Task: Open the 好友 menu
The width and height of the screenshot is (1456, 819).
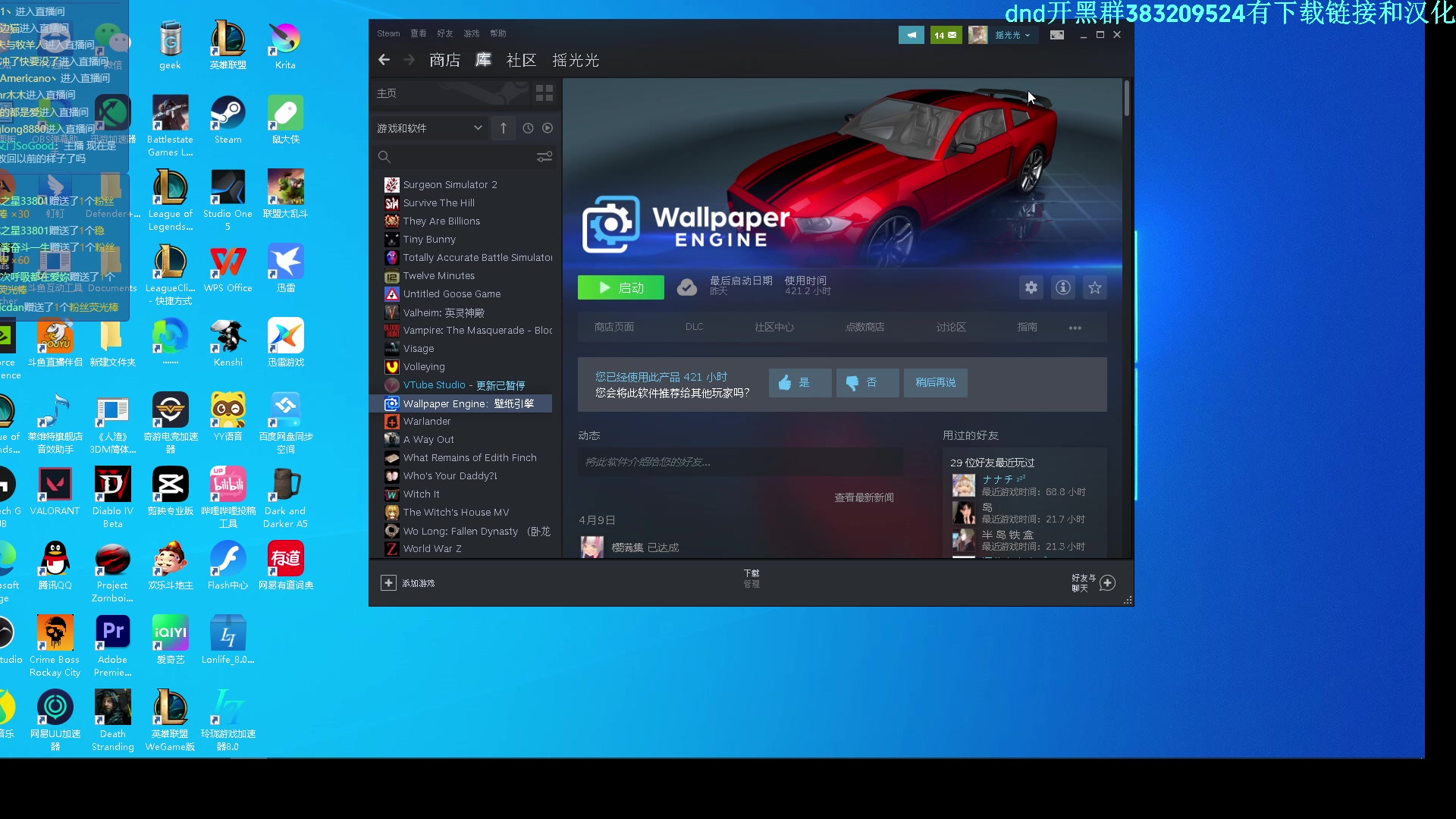Action: coord(444,33)
